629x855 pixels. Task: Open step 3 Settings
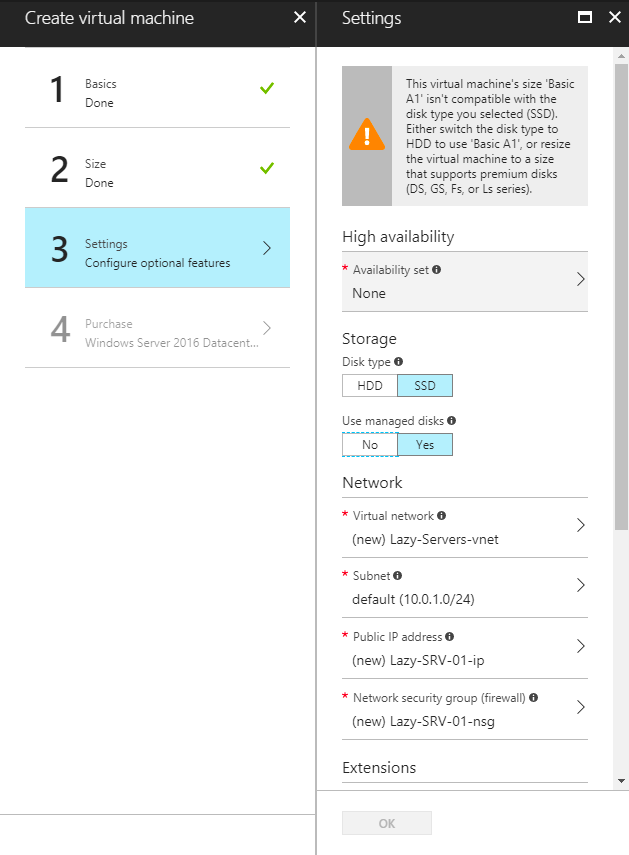[157, 253]
